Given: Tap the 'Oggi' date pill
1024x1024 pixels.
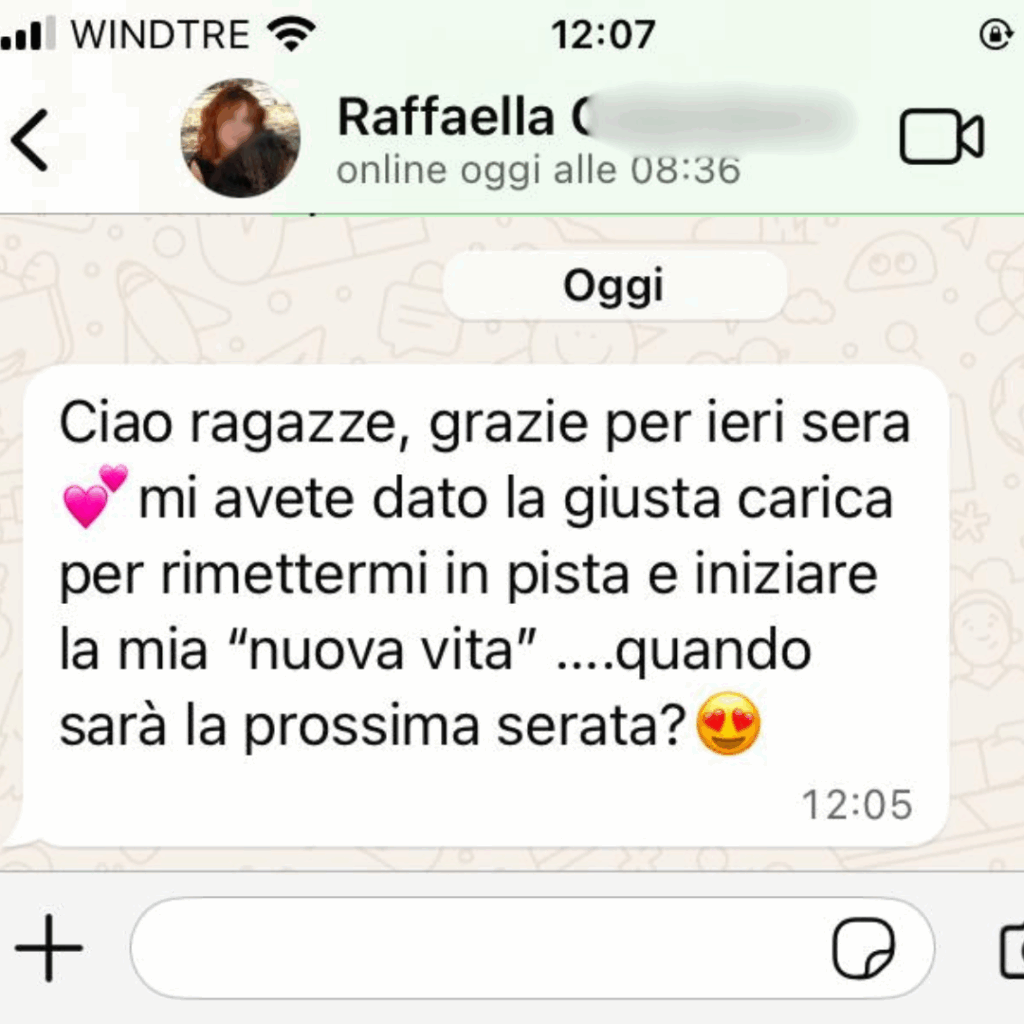Looking at the screenshot, I should tap(614, 286).
